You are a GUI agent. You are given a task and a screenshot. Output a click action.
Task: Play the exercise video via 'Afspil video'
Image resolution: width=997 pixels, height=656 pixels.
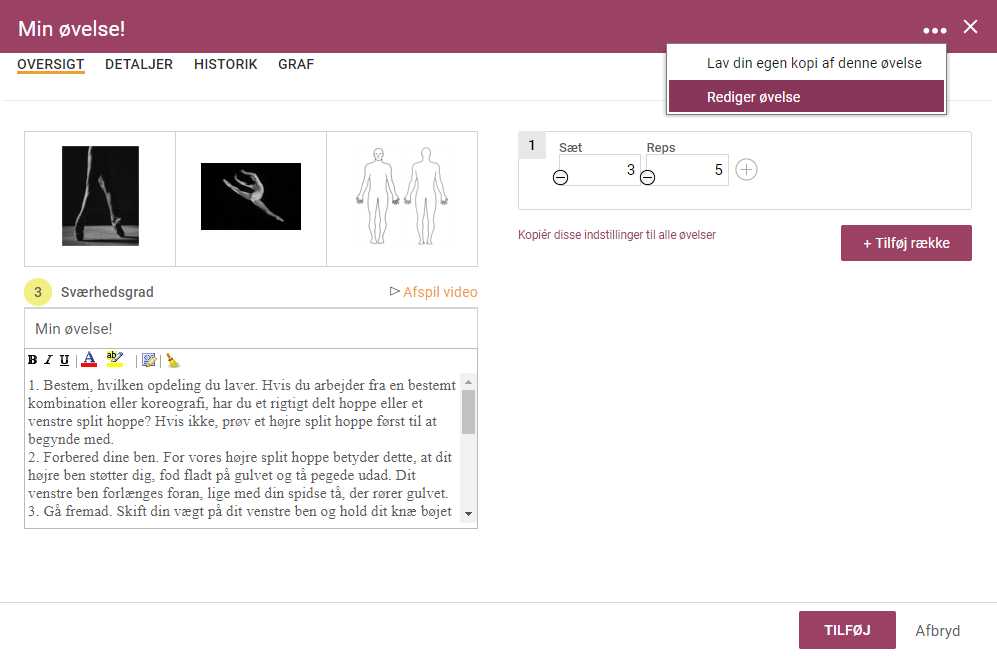click(x=434, y=292)
